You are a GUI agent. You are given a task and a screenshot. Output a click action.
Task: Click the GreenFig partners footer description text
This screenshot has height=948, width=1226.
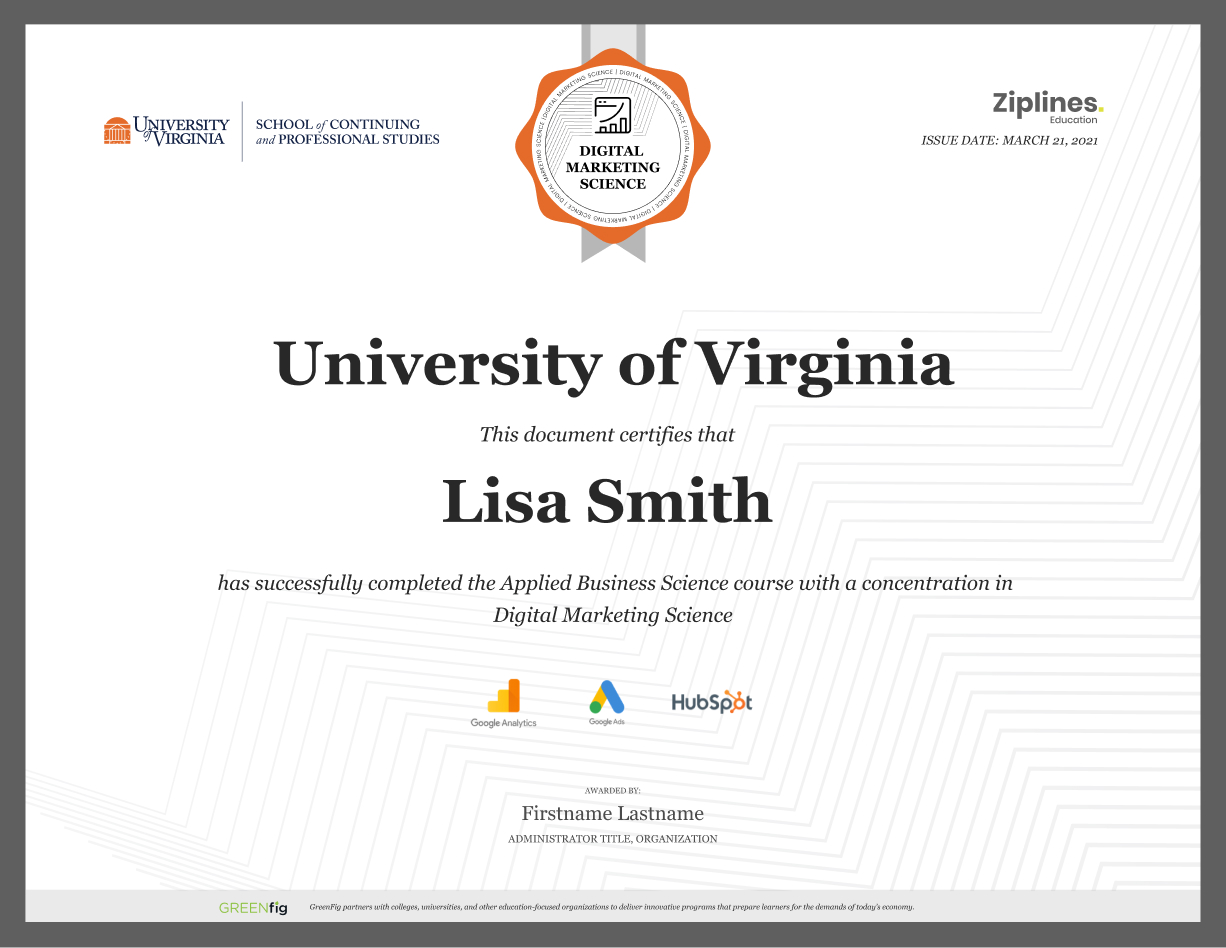611,909
